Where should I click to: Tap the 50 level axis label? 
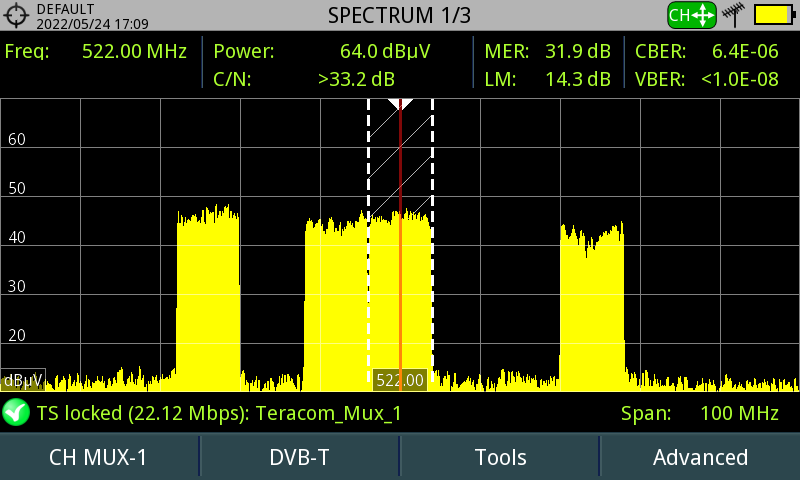point(17,188)
